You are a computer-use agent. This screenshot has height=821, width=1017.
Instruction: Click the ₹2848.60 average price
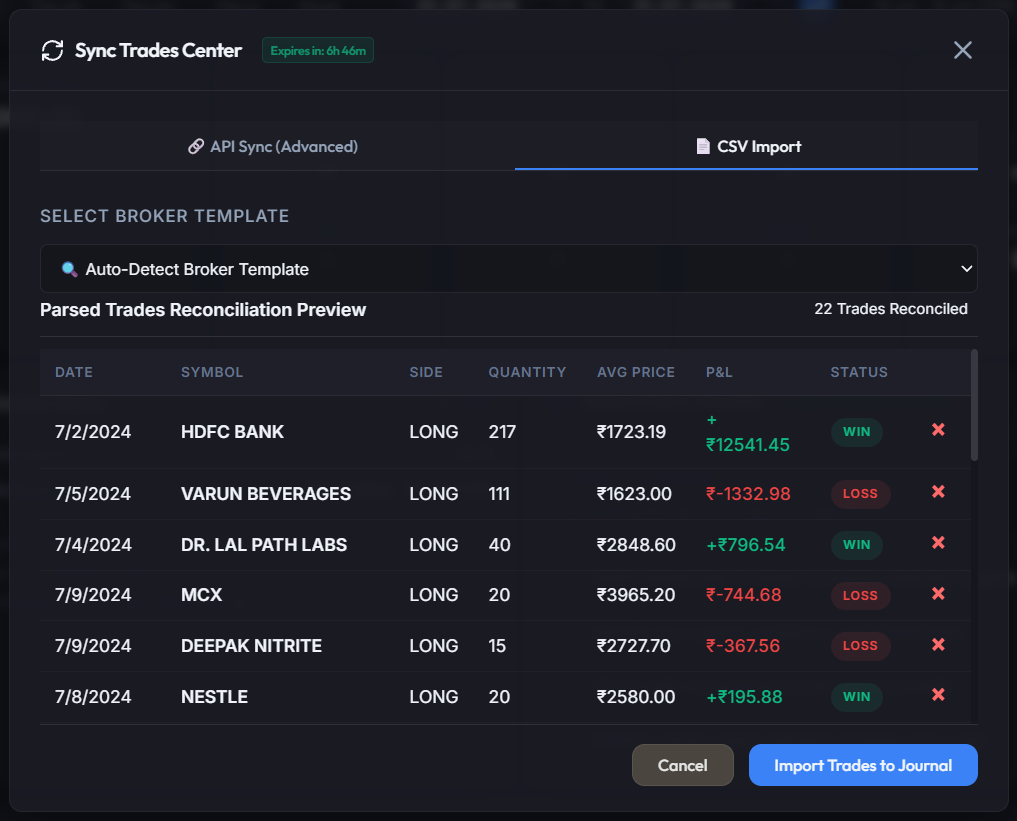click(x=636, y=545)
